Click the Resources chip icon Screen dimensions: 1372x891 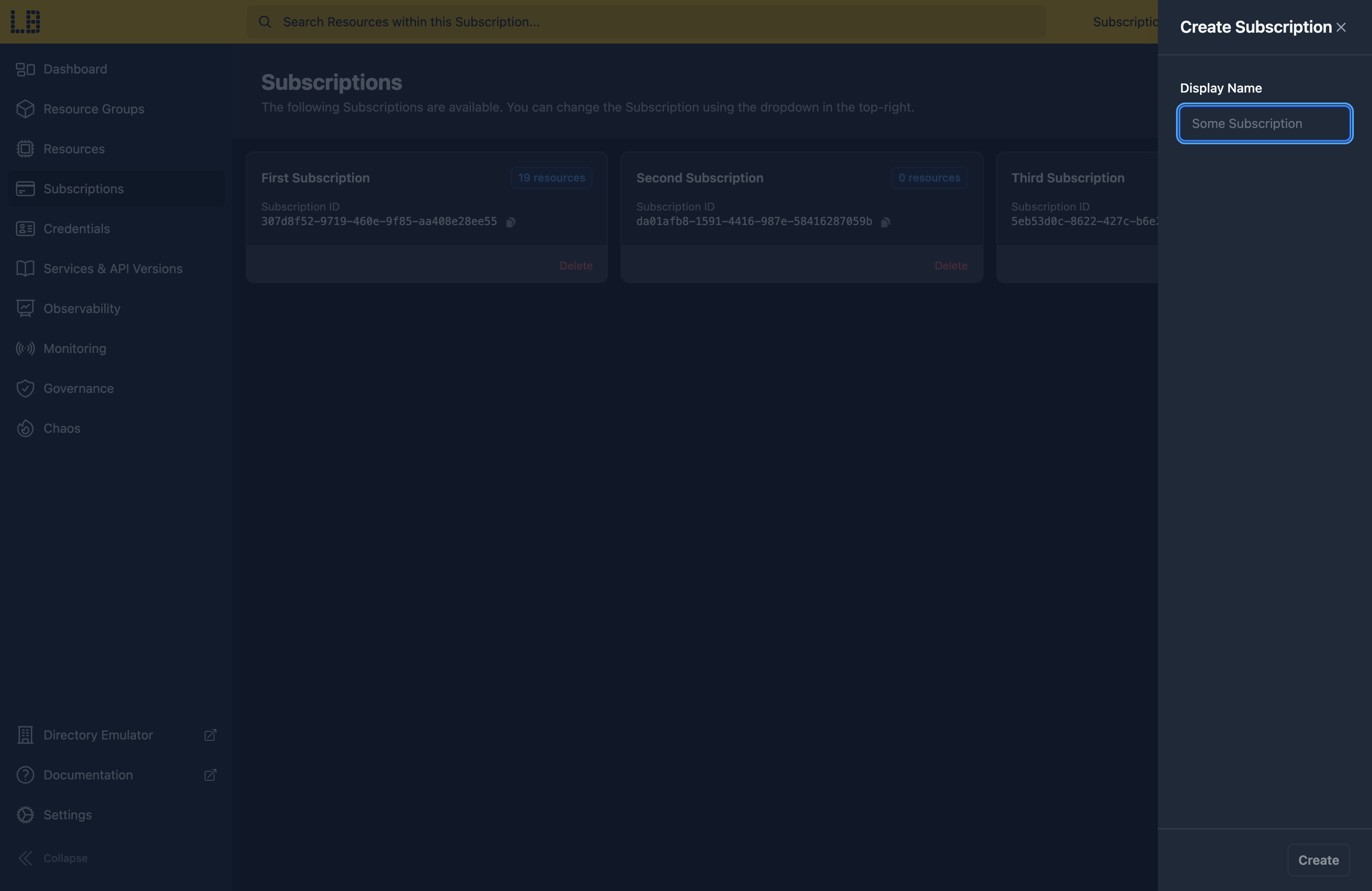(25, 149)
